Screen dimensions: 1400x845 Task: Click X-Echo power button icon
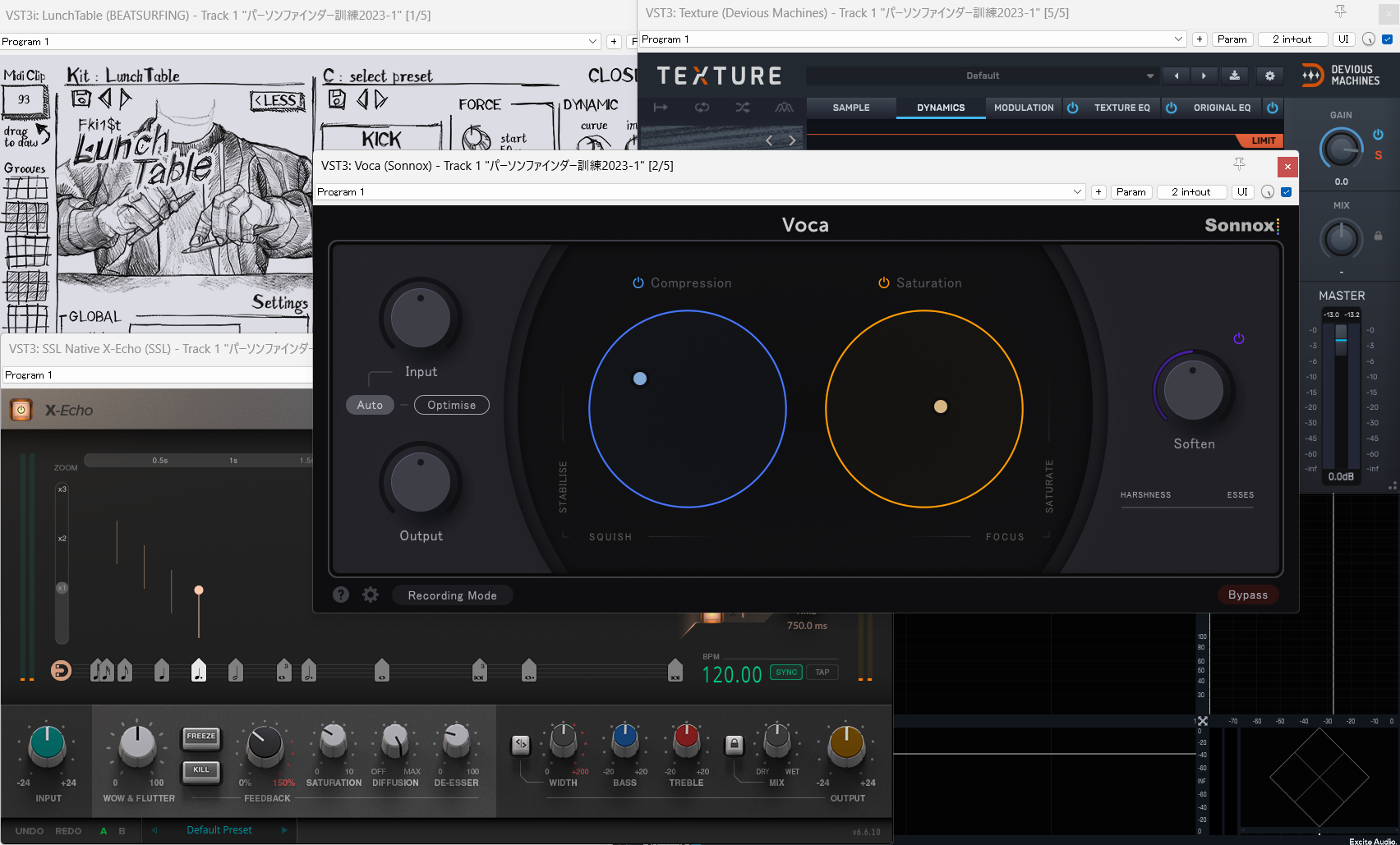[21, 410]
